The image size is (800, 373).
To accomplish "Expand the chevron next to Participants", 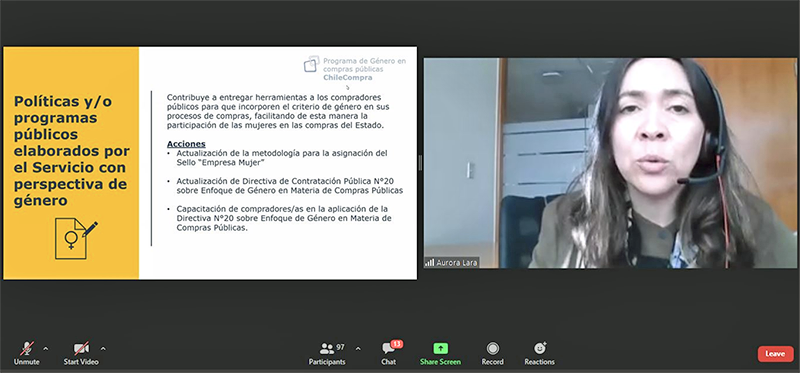I will [358, 349].
